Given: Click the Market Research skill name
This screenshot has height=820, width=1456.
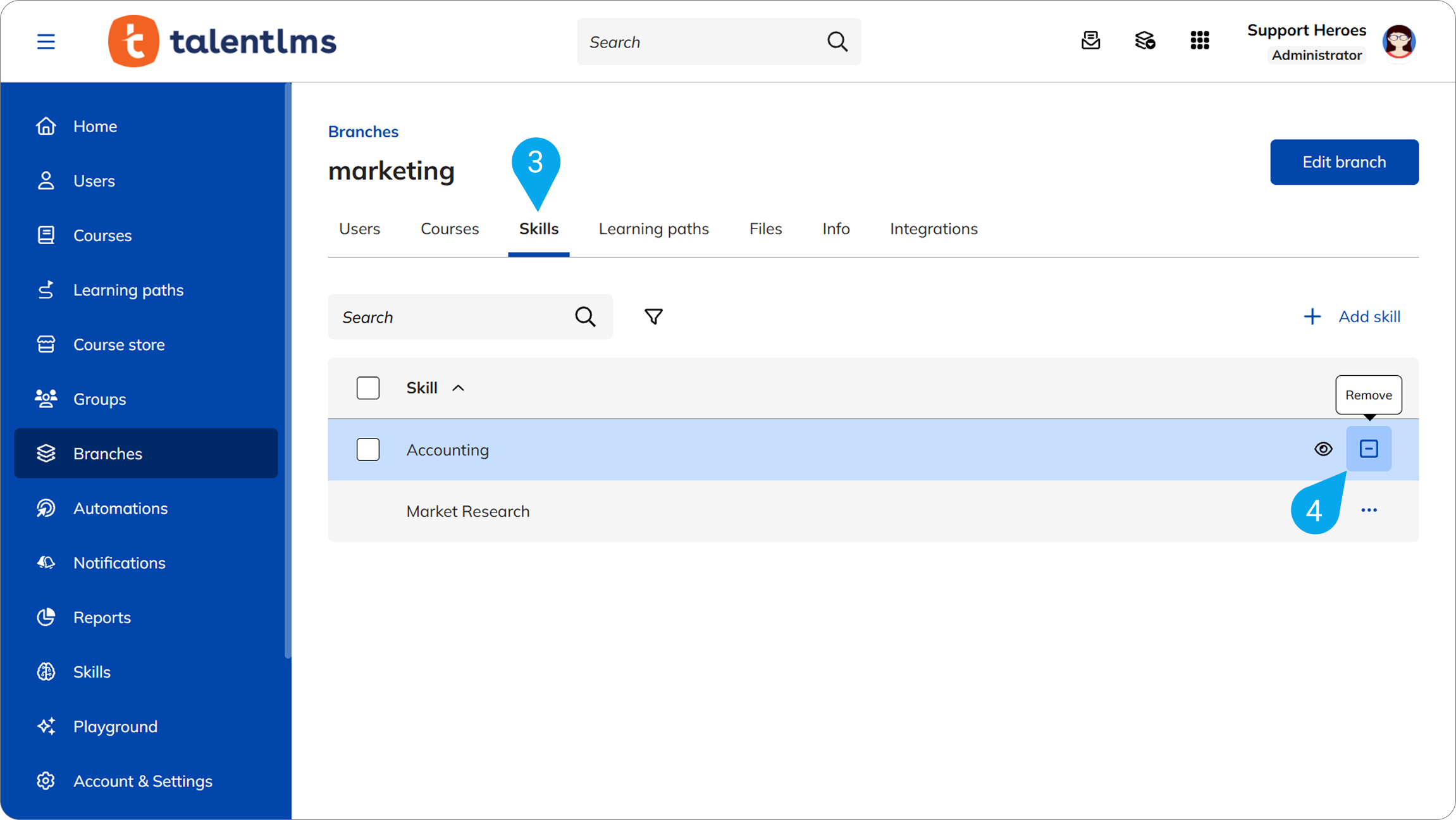Looking at the screenshot, I should 467,511.
